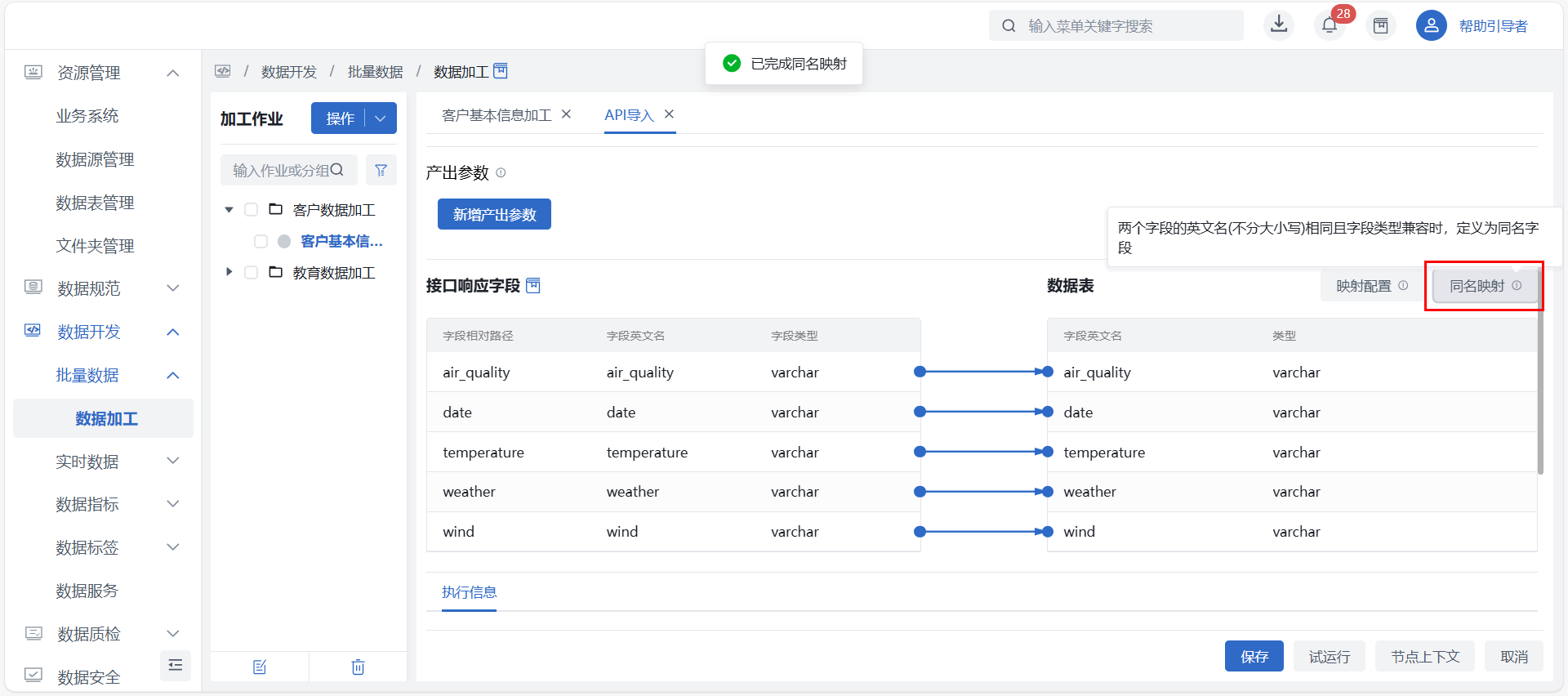Open the notifications bell with the 28 badge
1568x696 pixels.
(x=1330, y=25)
